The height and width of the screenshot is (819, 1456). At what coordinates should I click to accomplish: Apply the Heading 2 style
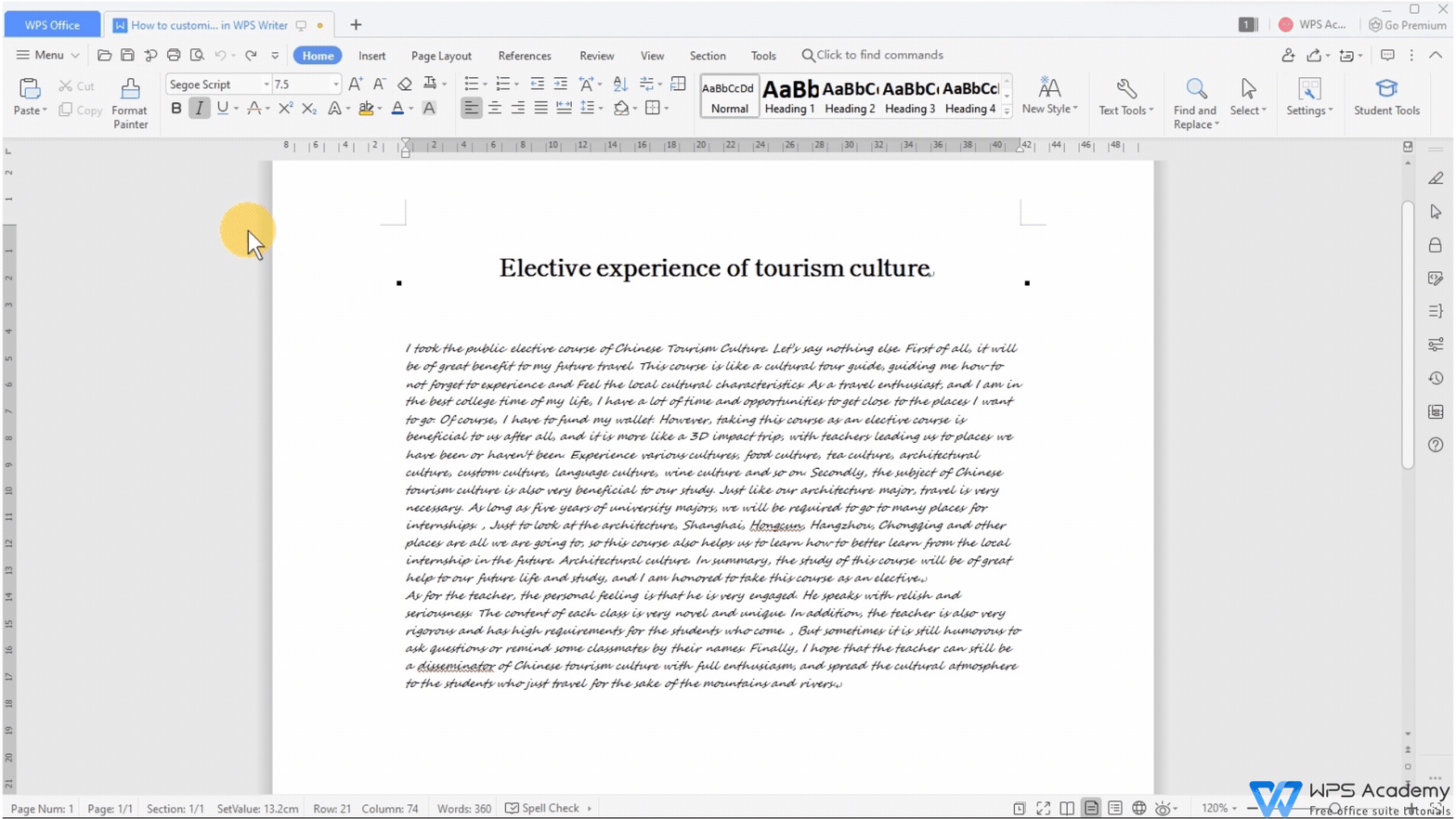(850, 96)
